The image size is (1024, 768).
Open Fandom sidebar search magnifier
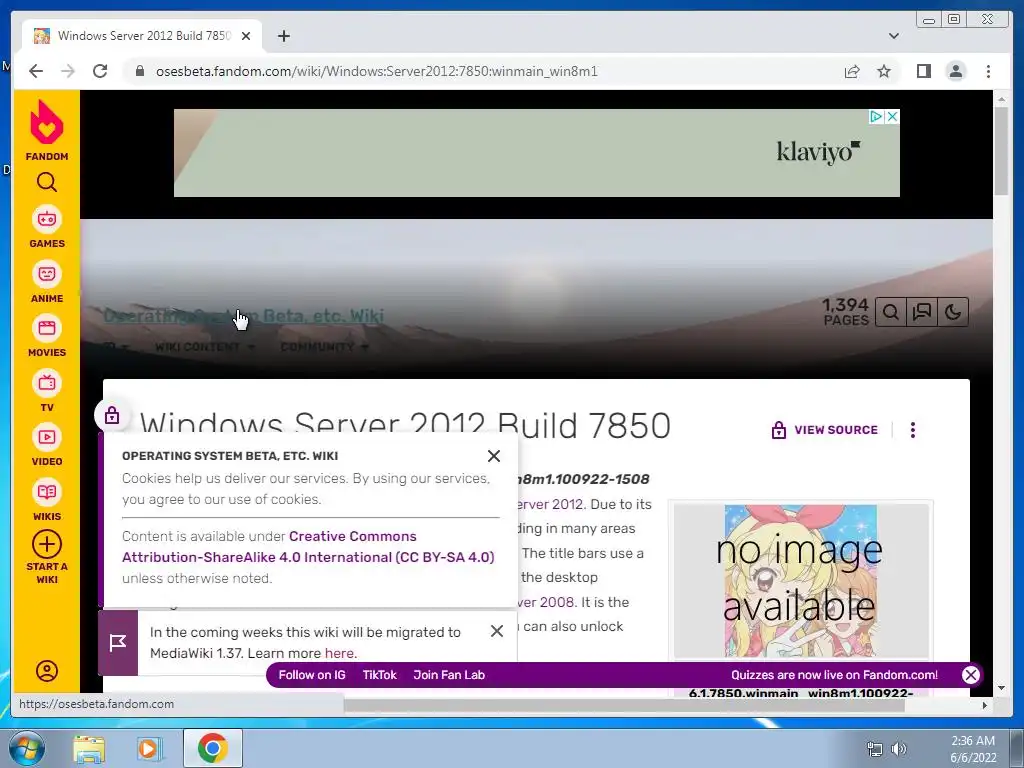click(46, 182)
